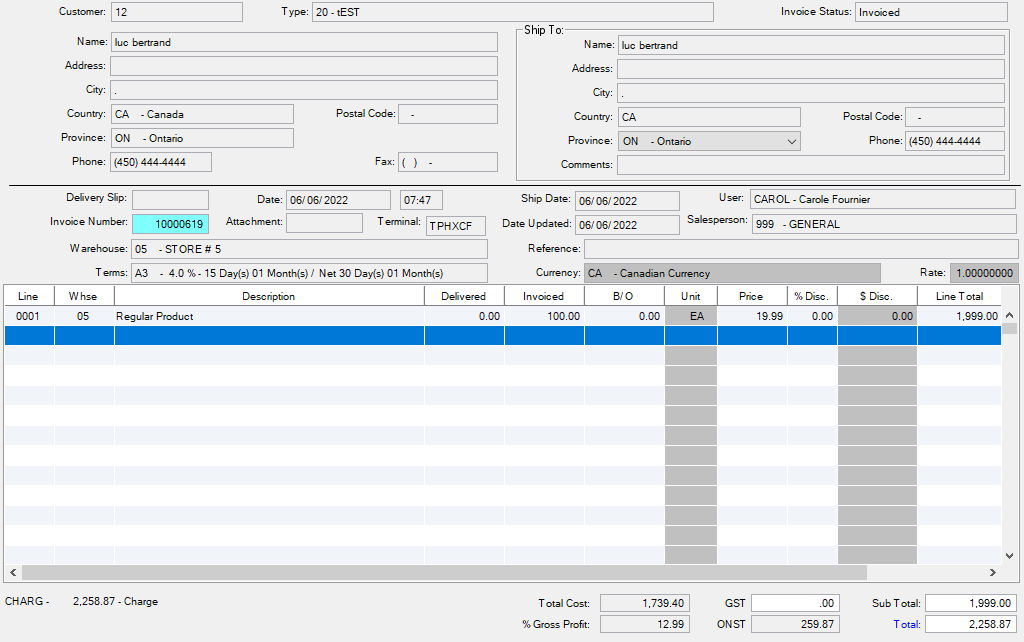Click the Sub Total amount field
1024x642 pixels.
click(x=970, y=603)
